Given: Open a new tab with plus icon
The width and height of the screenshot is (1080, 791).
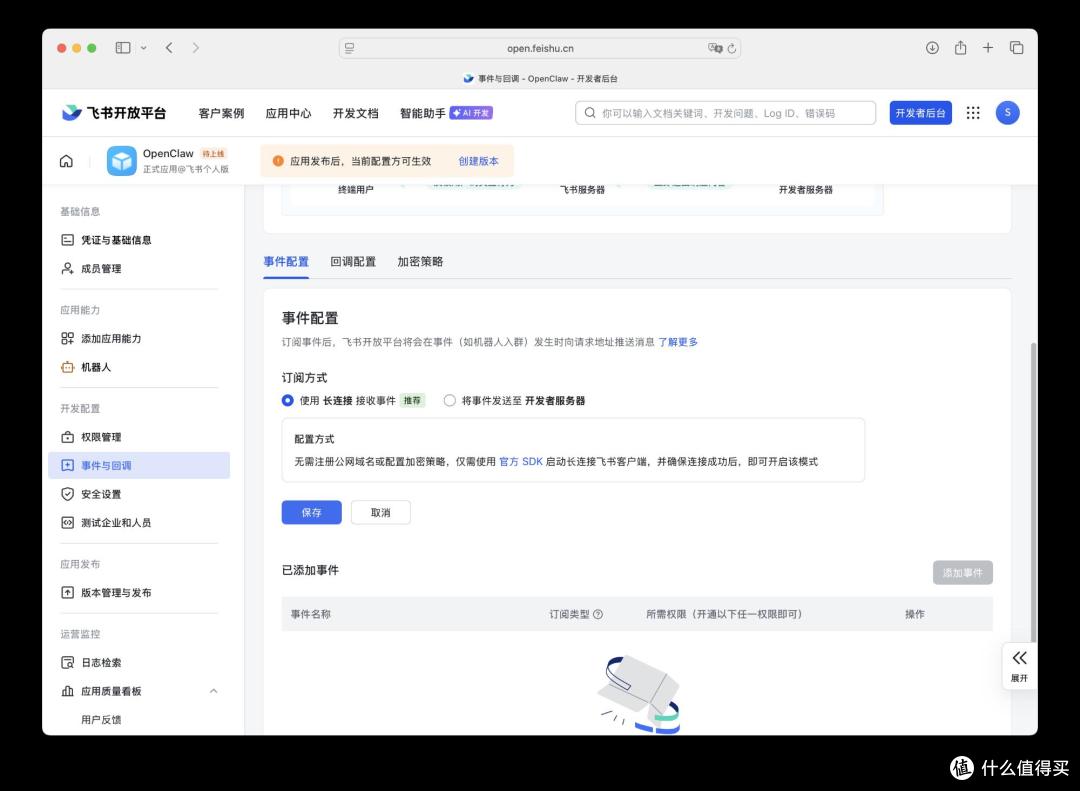Looking at the screenshot, I should pyautogui.click(x=988, y=48).
